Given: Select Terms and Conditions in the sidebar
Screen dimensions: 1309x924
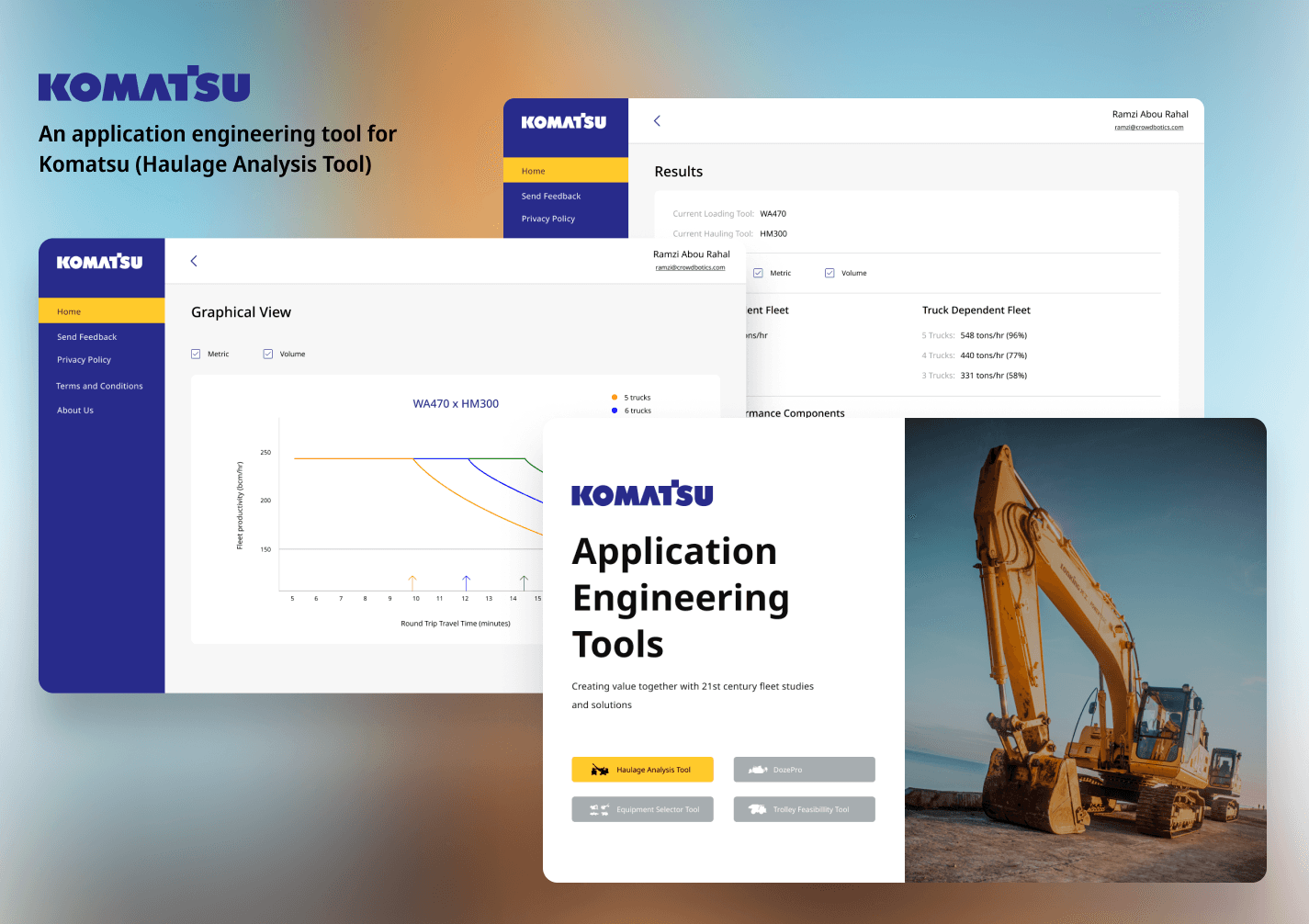Looking at the screenshot, I should 99,385.
